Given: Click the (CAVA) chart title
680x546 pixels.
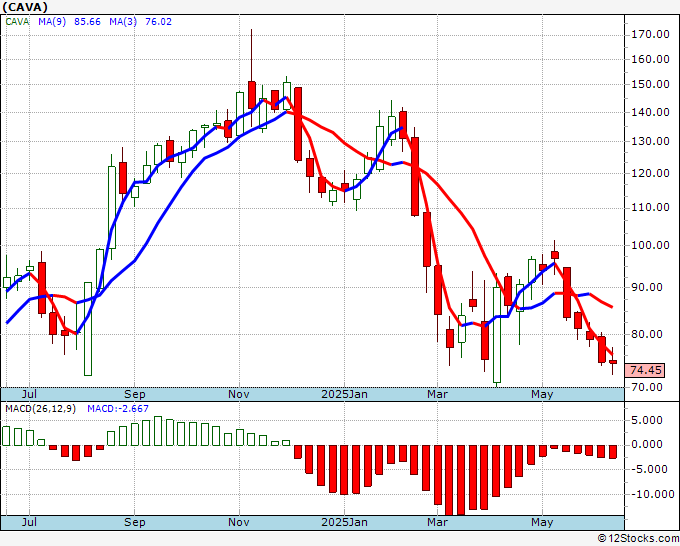Looking at the screenshot, I should coord(25,7).
